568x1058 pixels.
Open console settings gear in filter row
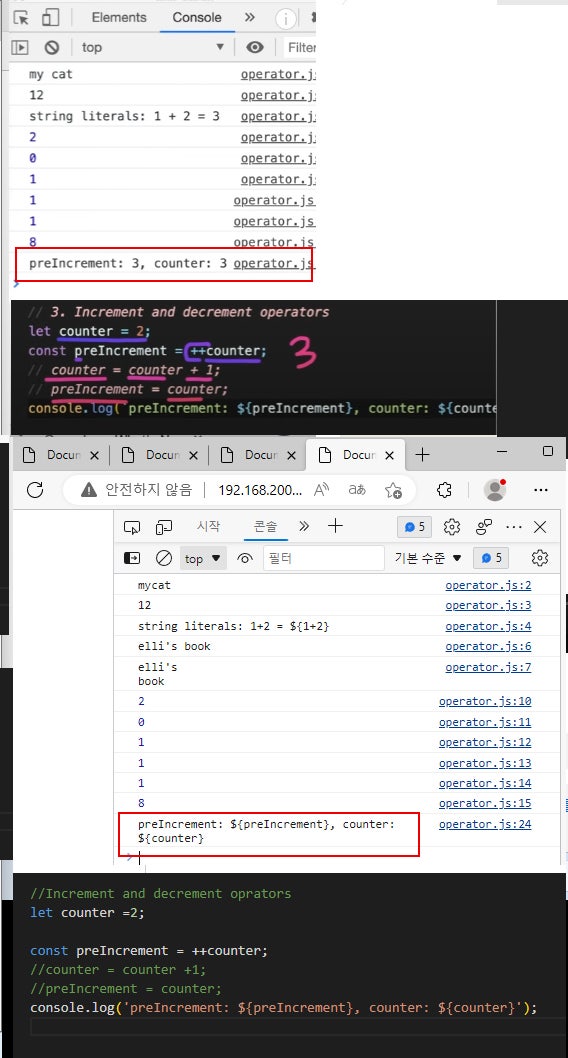coord(540,558)
